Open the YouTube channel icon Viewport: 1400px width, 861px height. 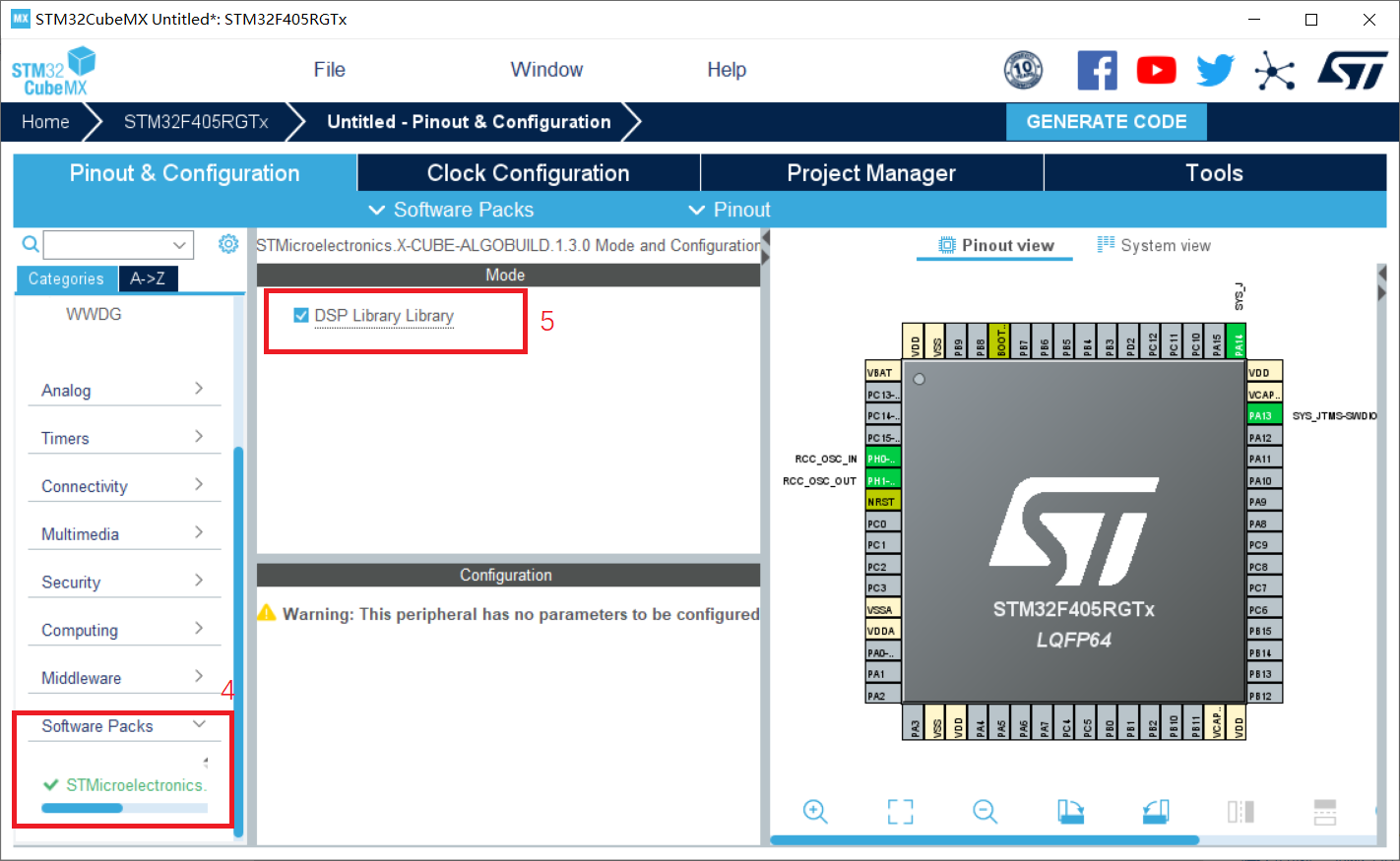(1156, 70)
